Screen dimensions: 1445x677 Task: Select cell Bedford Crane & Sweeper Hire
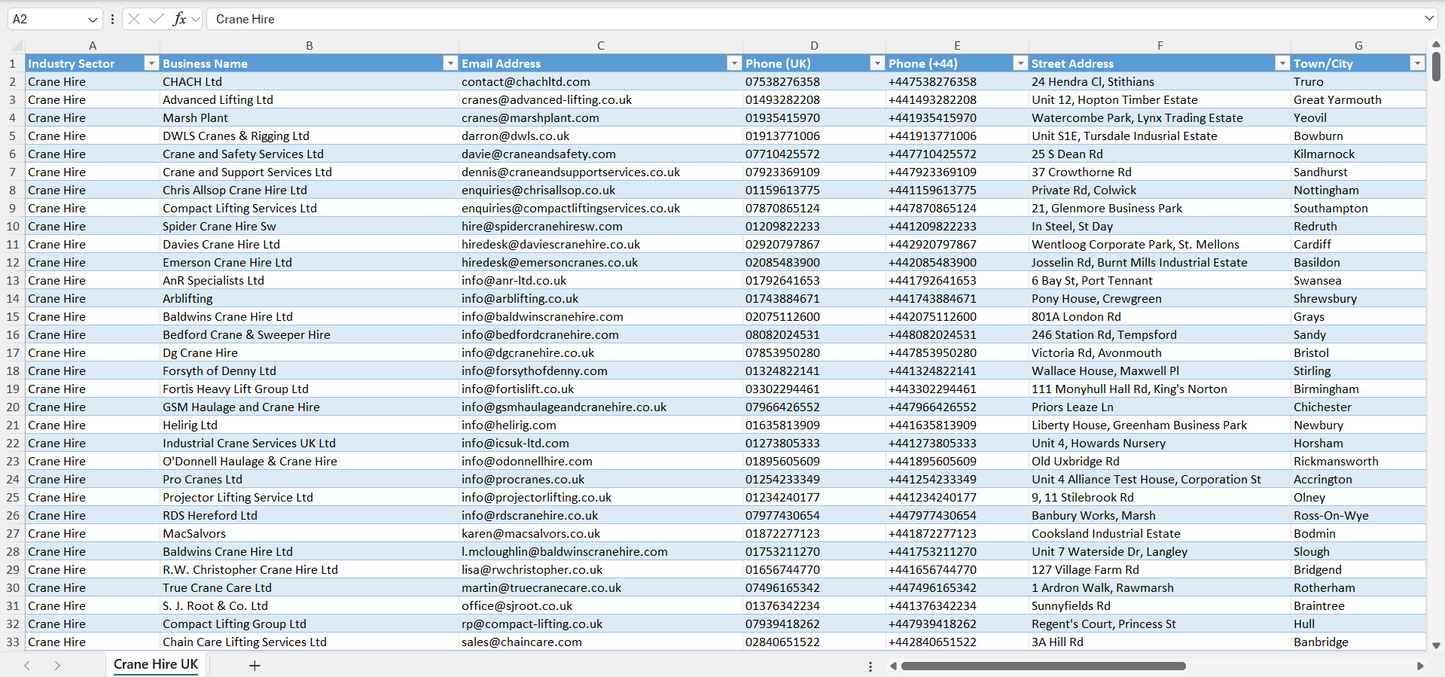point(309,335)
